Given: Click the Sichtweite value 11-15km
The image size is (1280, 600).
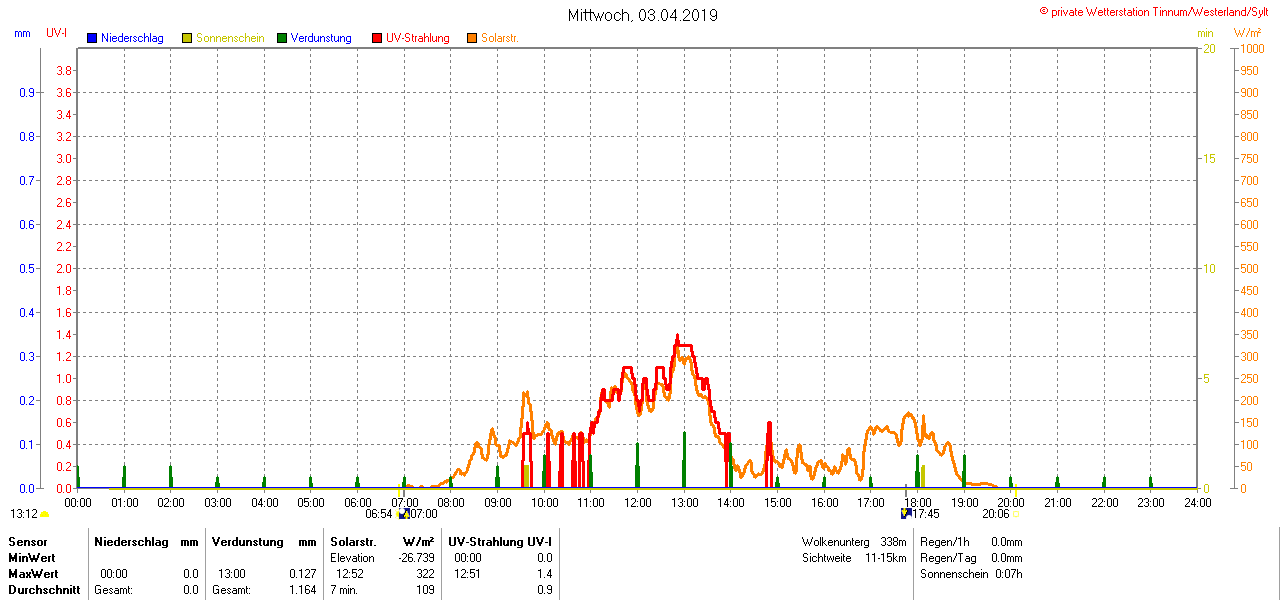Looking at the screenshot, I should (885, 558).
